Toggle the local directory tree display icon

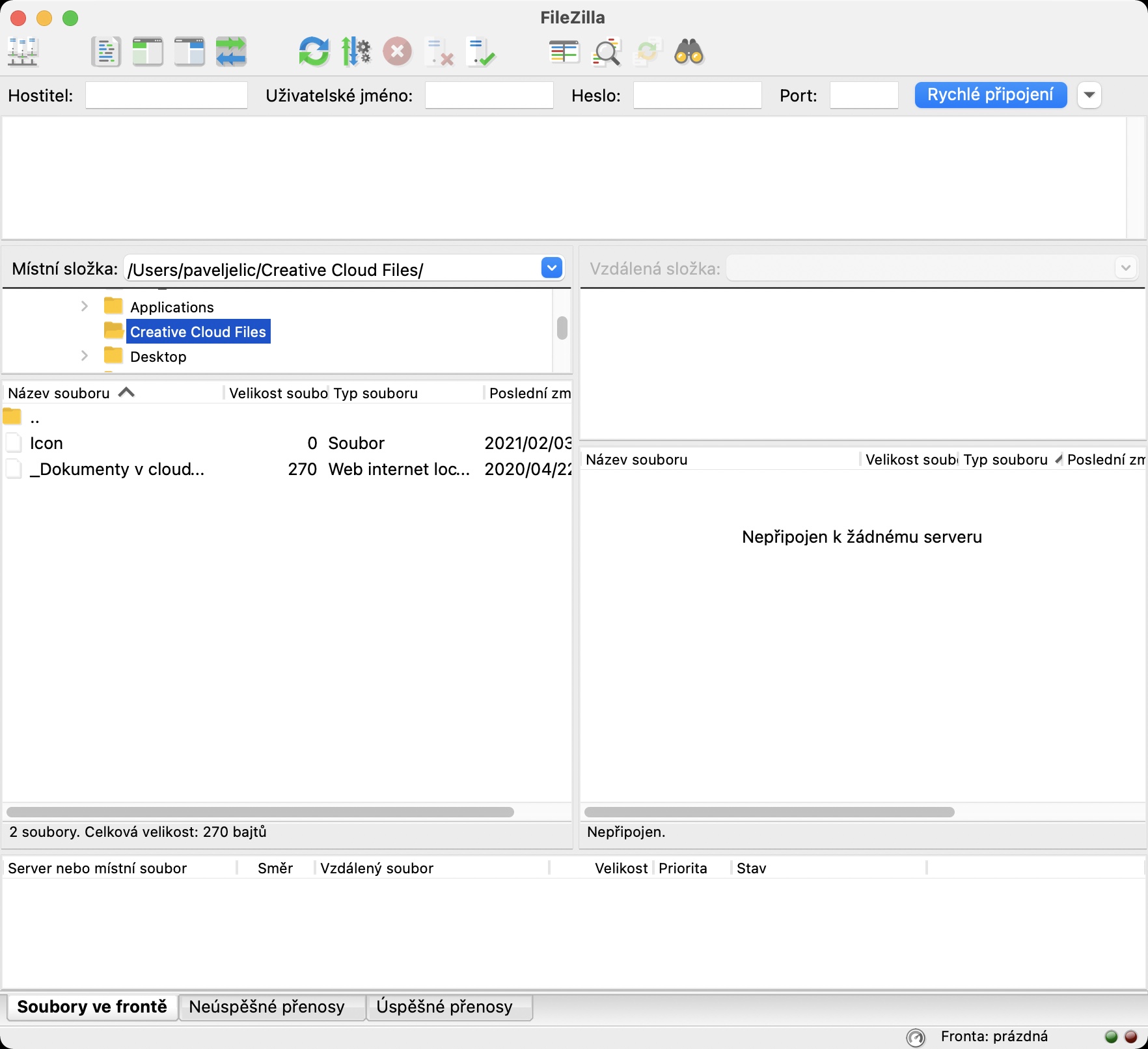[148, 52]
